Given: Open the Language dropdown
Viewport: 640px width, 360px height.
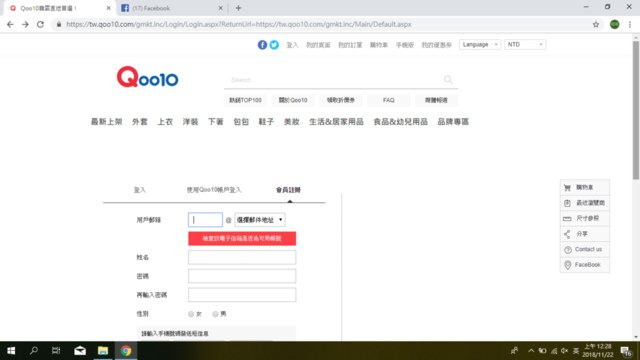Looking at the screenshot, I should (x=480, y=44).
